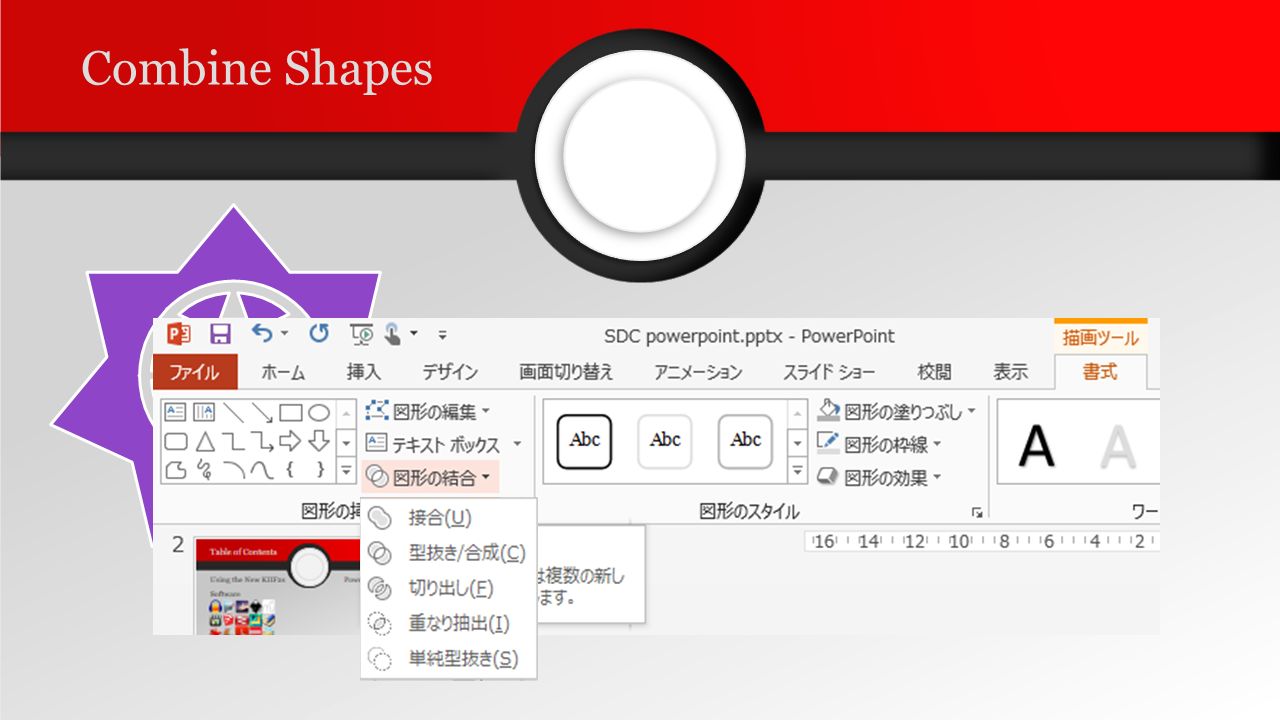Select the straight line shape
This screenshot has width=1280, height=720.
point(233,412)
